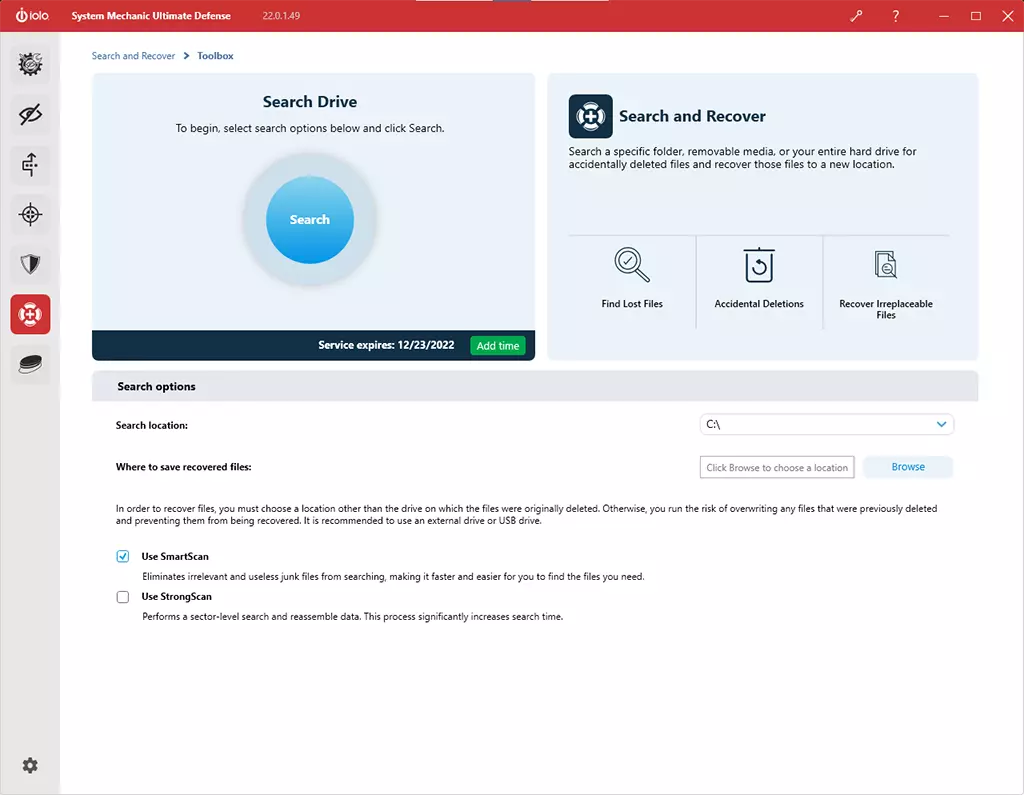Minimize the System Mechanic window
Screen dimensions: 1024x795
pyautogui.click(x=944, y=16)
